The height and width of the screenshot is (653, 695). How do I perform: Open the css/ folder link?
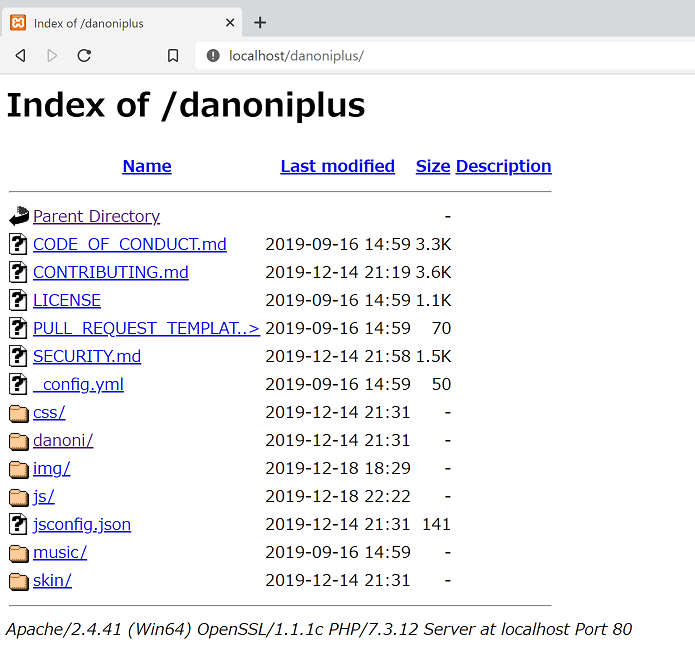click(49, 412)
